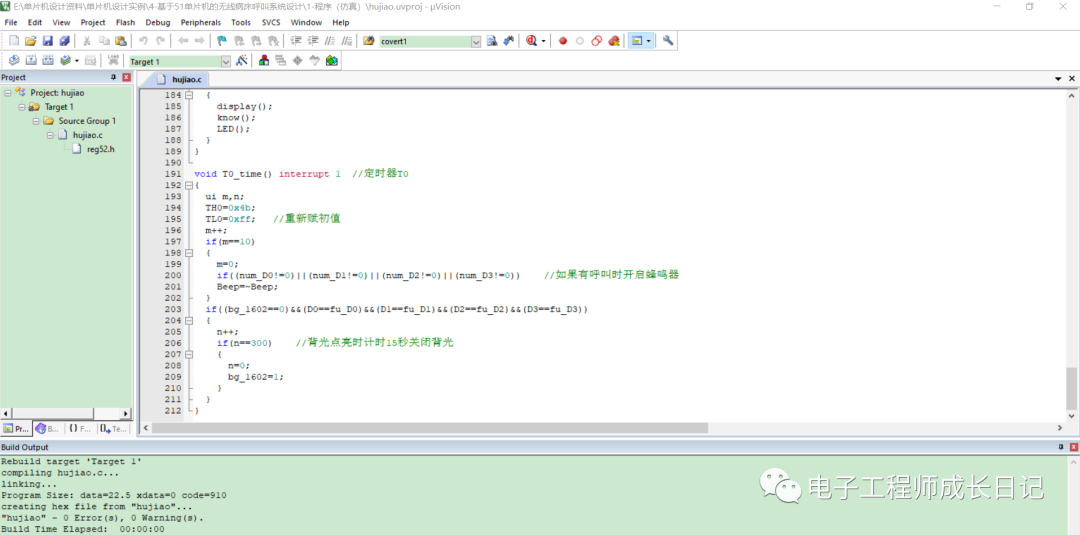Collapse the Project: hujiao tree node
This screenshot has height=535, width=1080.
coord(8,92)
